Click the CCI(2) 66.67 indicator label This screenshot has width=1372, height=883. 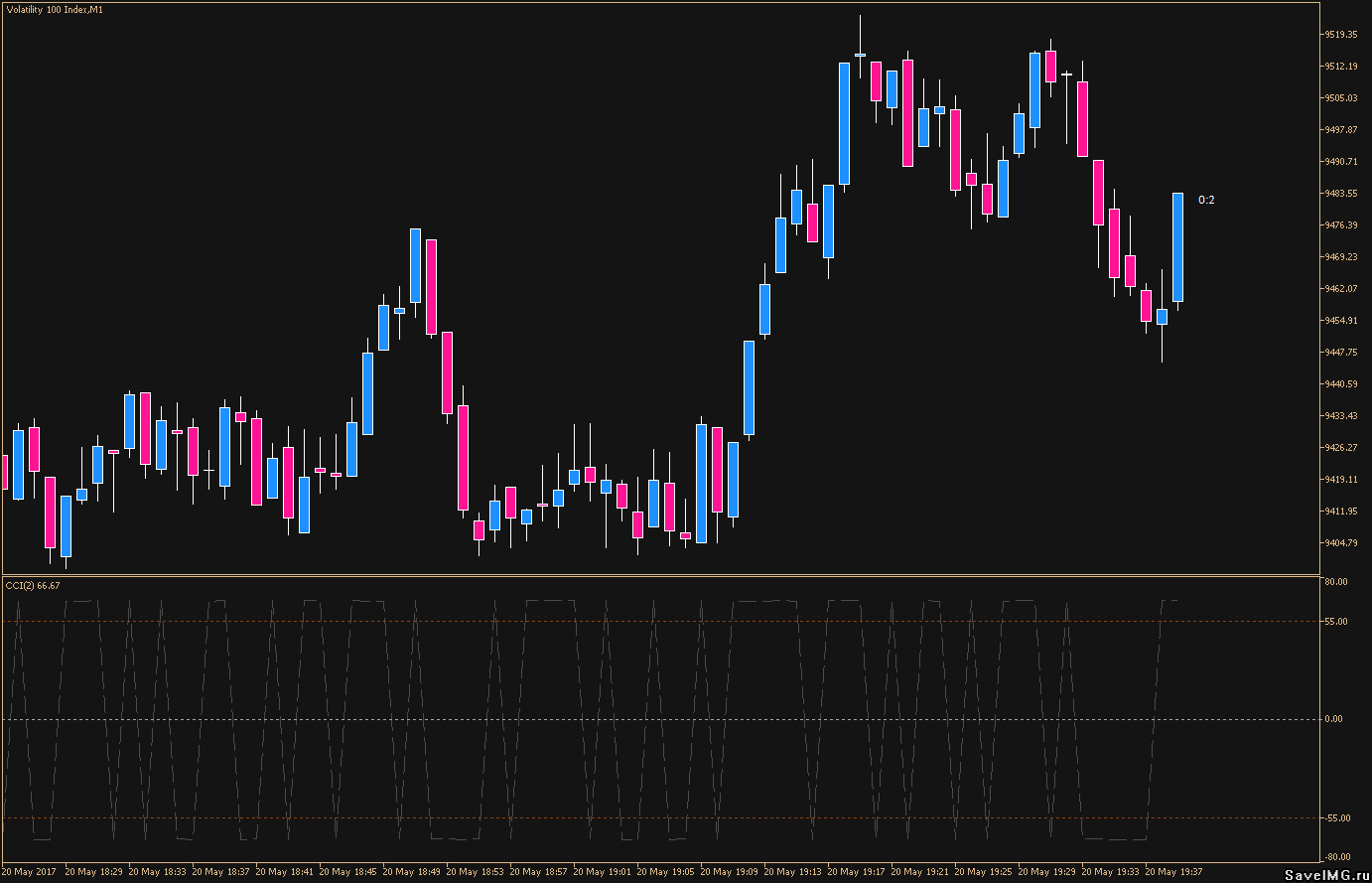(x=33, y=586)
